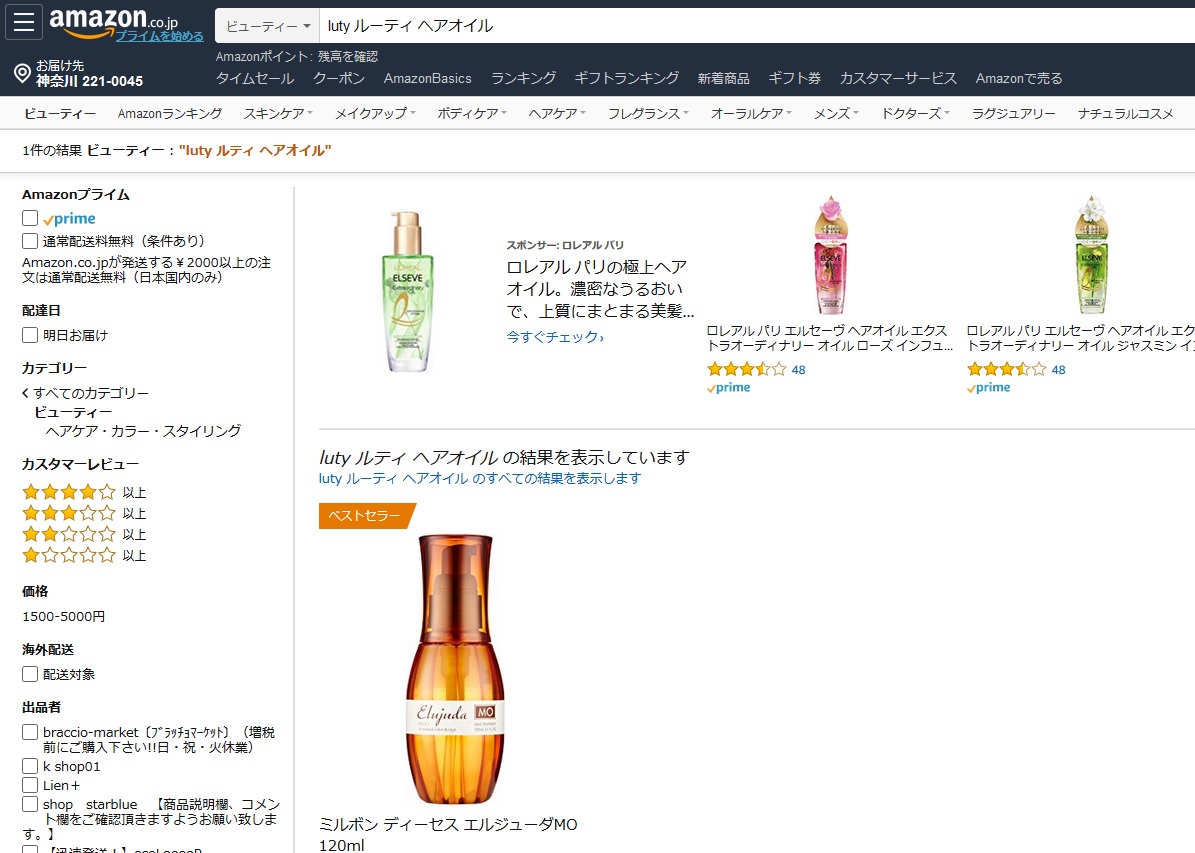1195x853 pixels.
Task: Click ビューティー in the category tree
Action: pos(73,412)
